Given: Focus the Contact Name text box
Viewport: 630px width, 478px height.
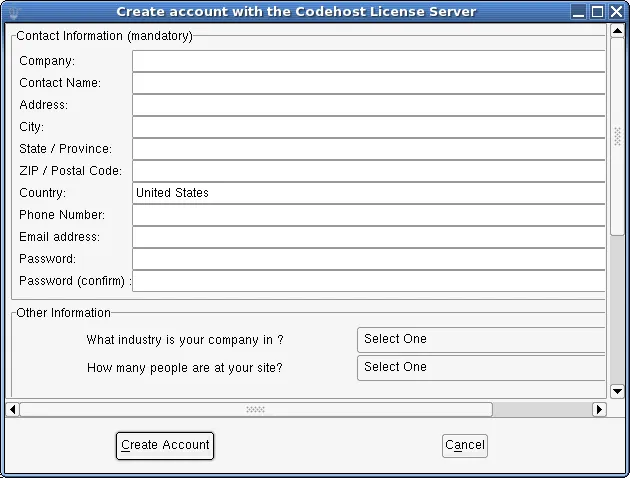Looking at the screenshot, I should (x=369, y=83).
